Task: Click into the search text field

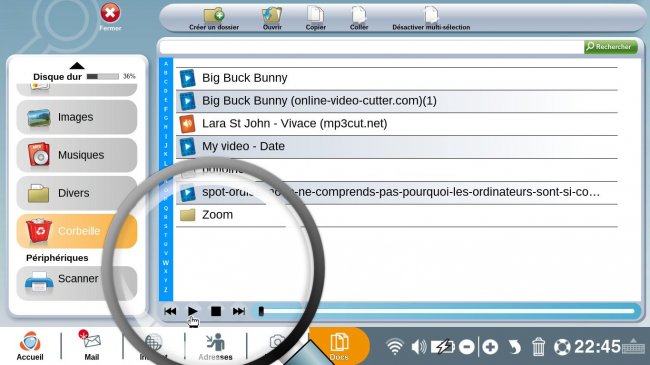Action: [371, 47]
